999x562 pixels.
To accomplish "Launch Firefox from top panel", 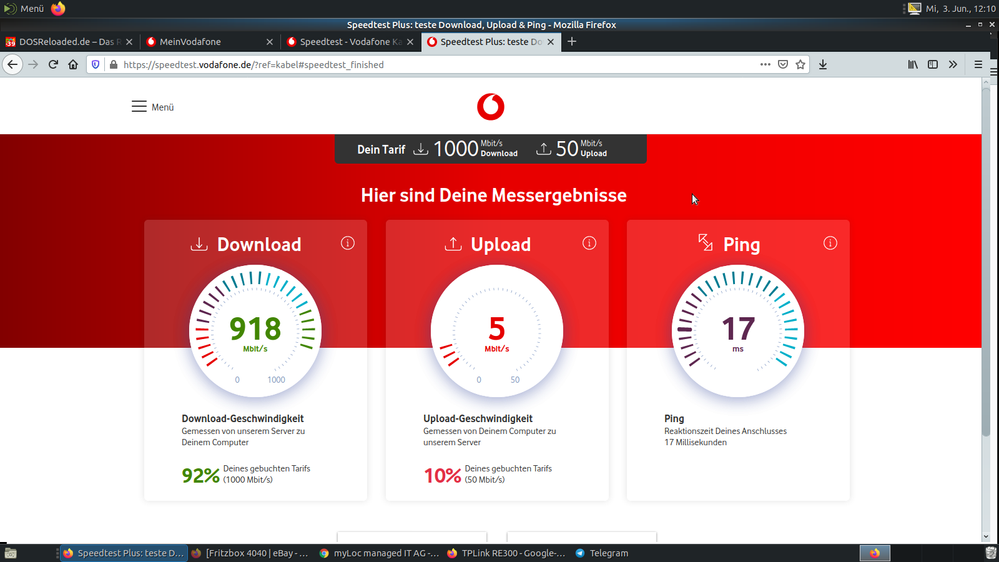I will (58, 8).
